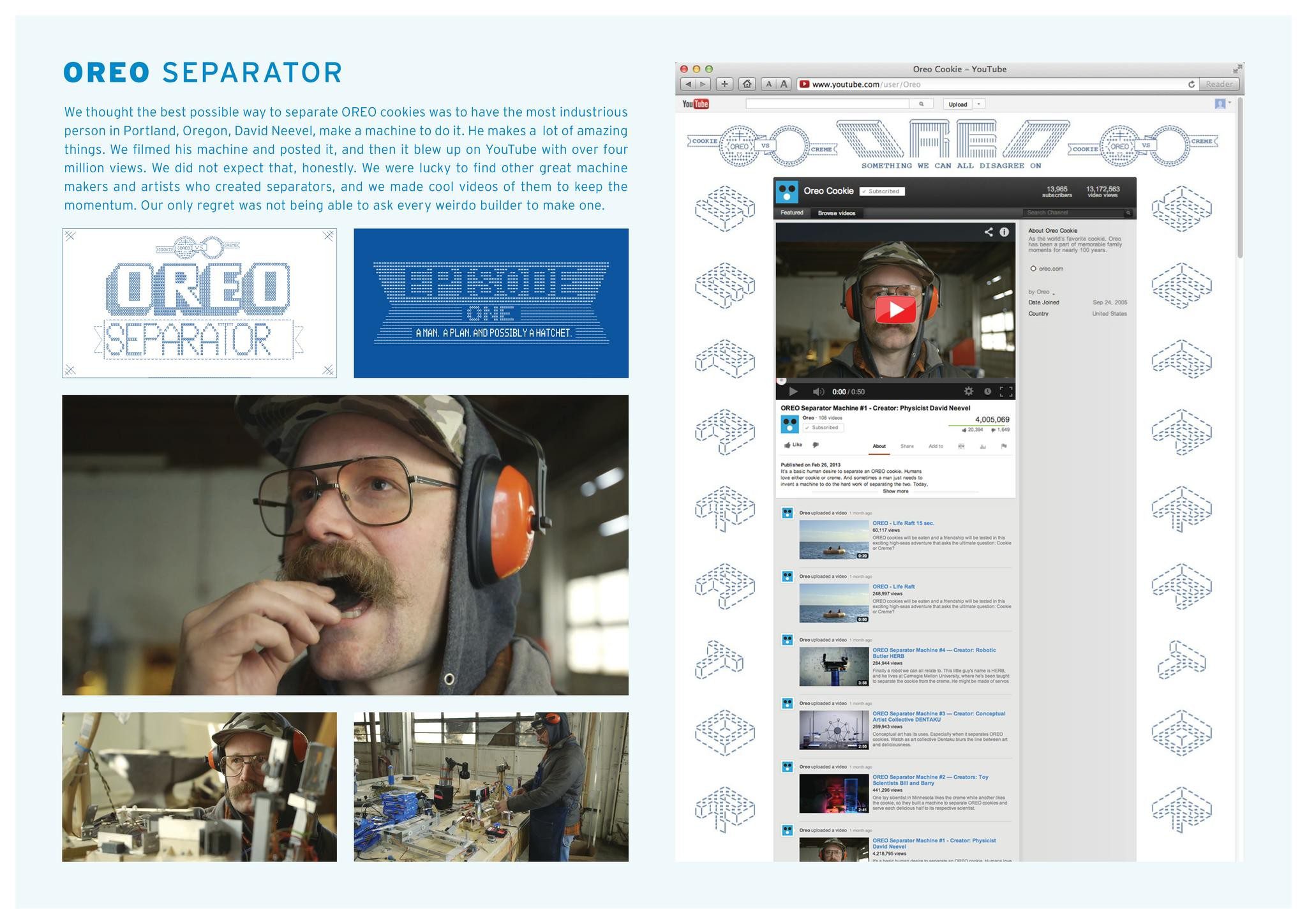Image resolution: width=1307 pixels, height=924 pixels.
Task: Switch to the Featured tab
Action: (x=791, y=213)
